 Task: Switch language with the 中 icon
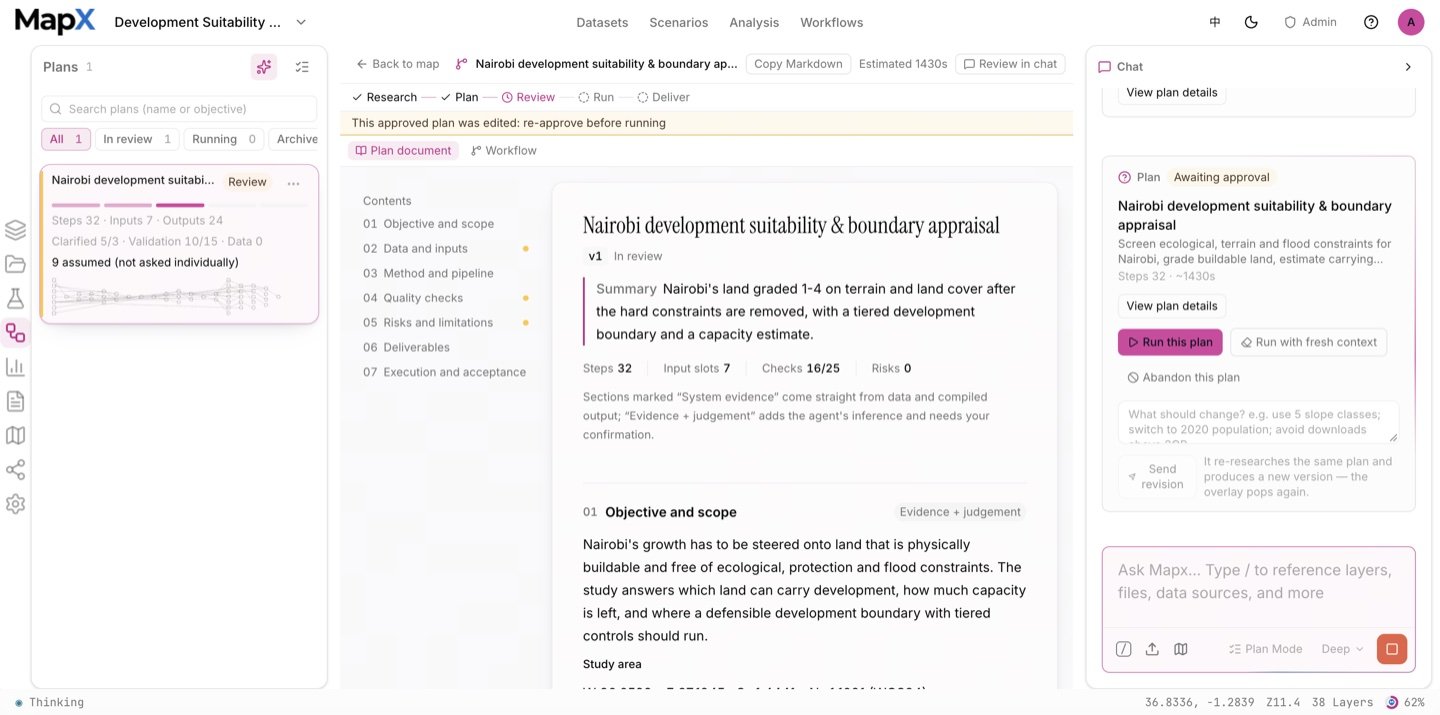(1215, 22)
